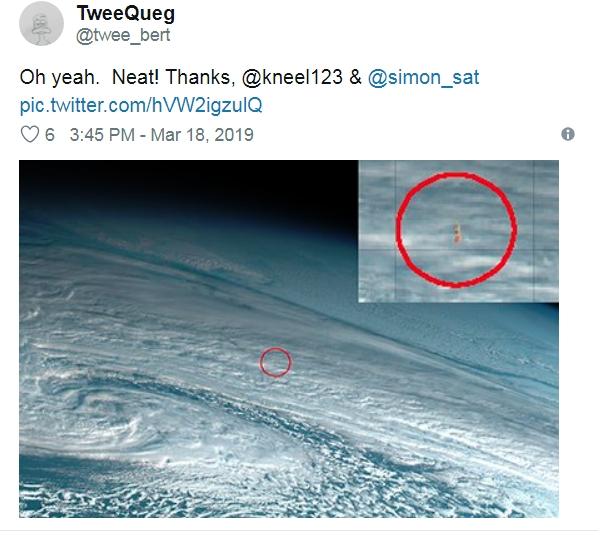Click the small red circle on clouds
The height and width of the screenshot is (537, 598).
click(276, 362)
